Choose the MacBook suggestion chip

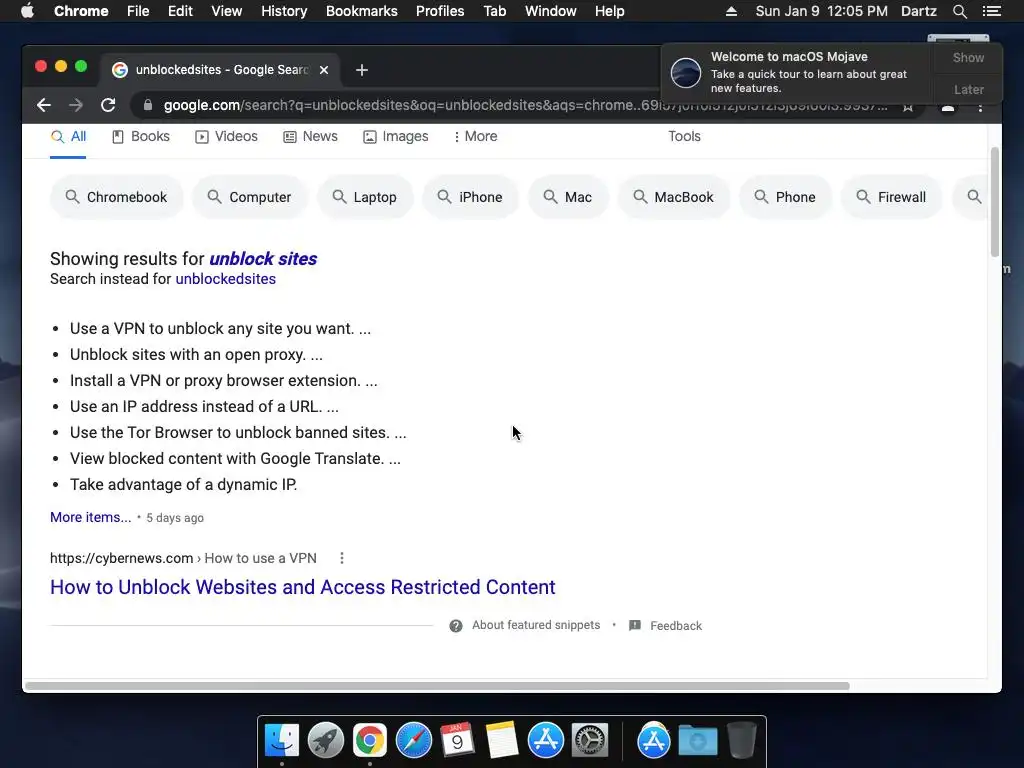(673, 197)
